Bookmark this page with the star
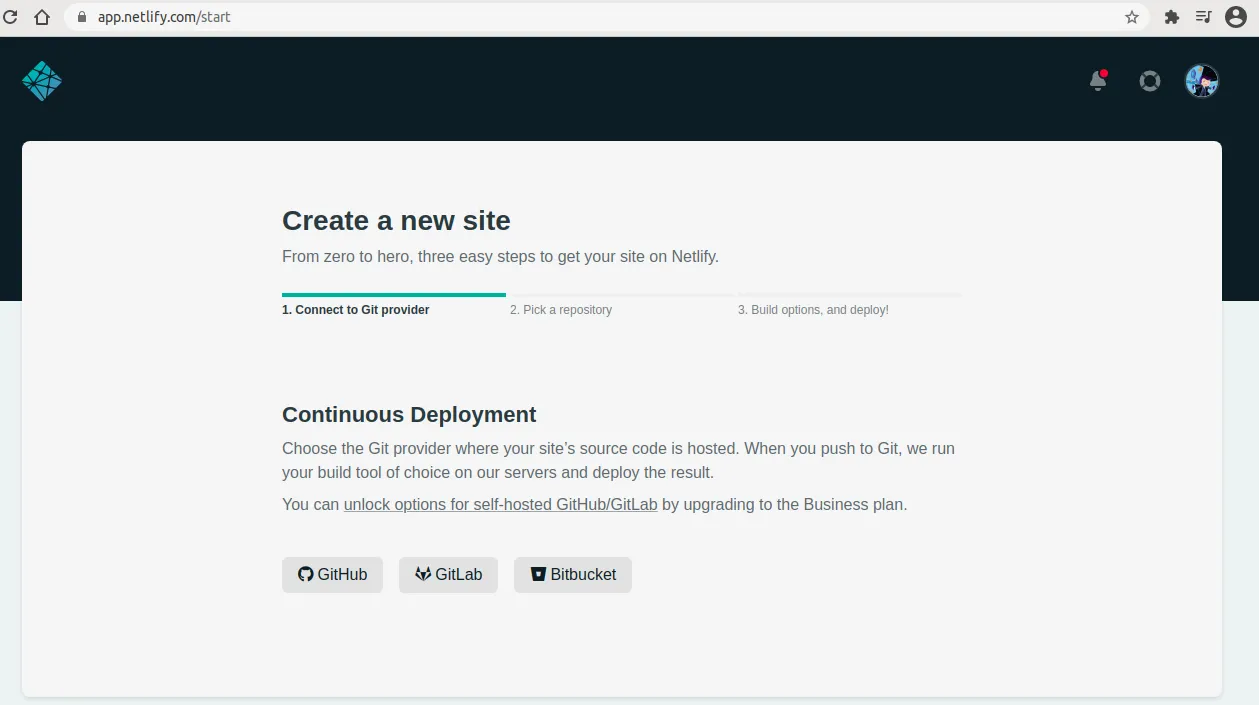 pyautogui.click(x=1132, y=17)
